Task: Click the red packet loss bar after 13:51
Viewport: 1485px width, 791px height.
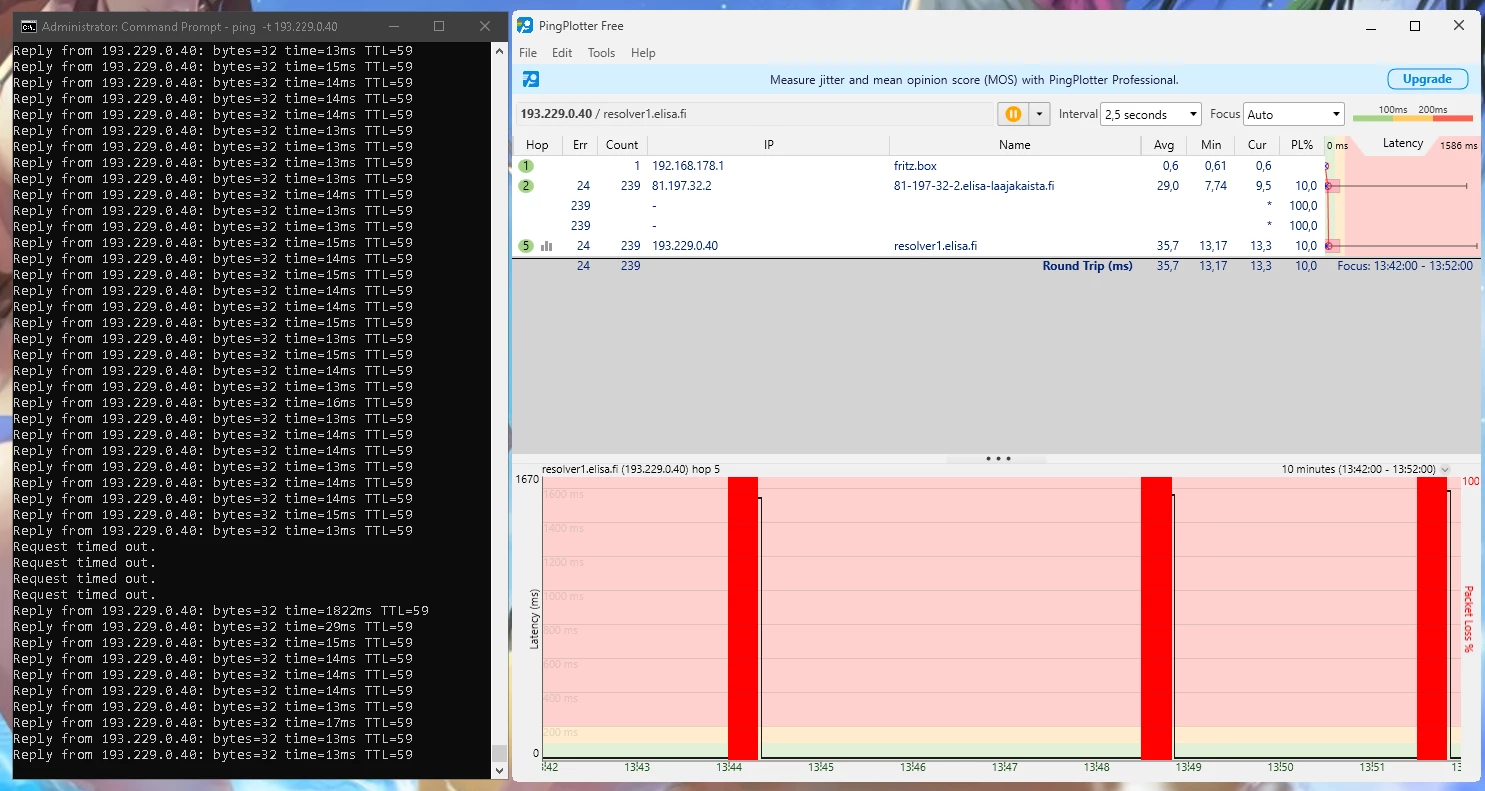Action: click(x=1432, y=618)
